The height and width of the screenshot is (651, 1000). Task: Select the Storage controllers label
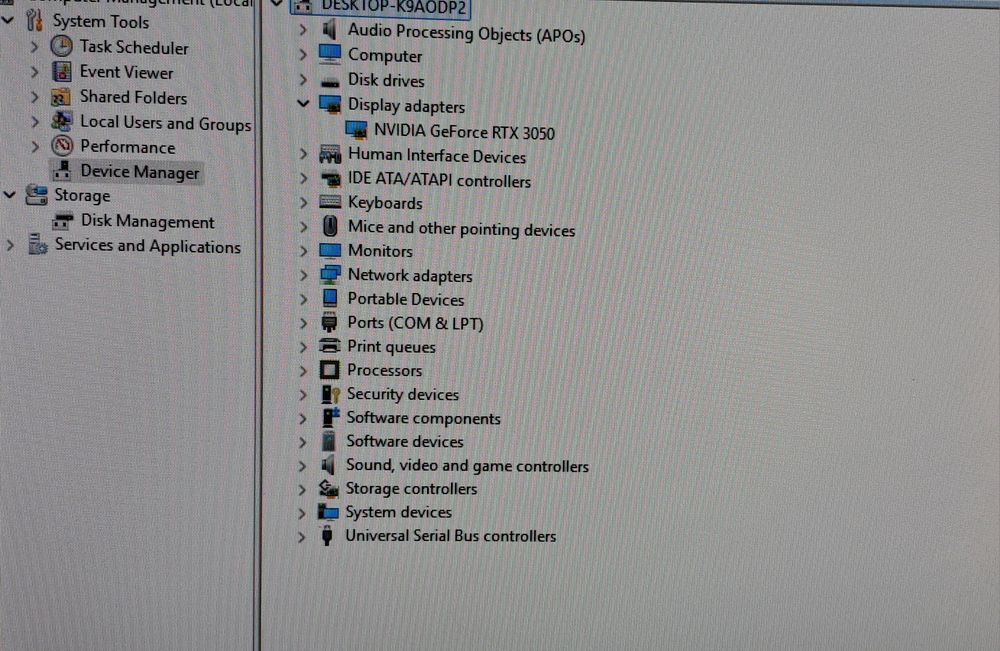click(411, 488)
